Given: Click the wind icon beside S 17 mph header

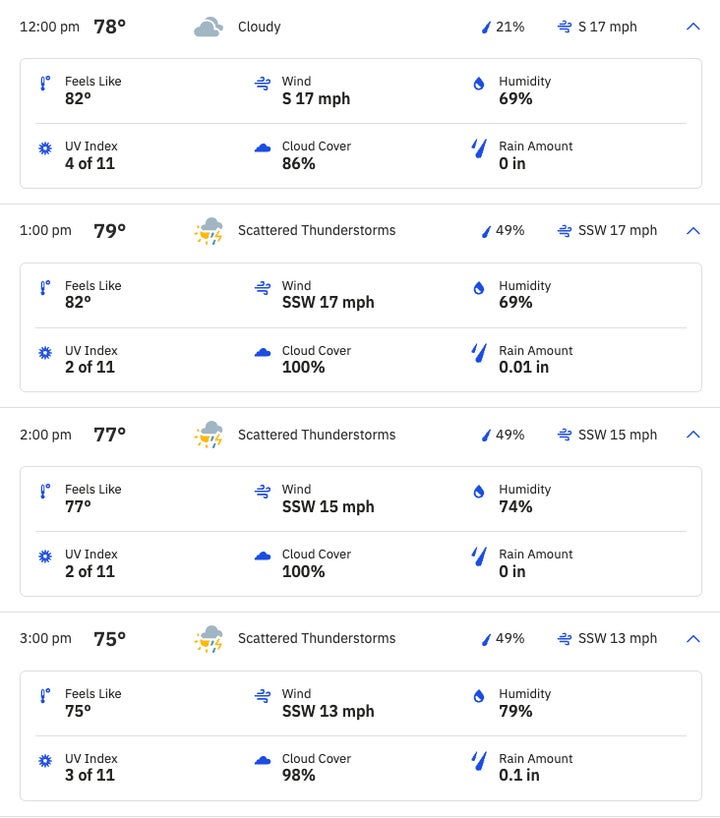Looking at the screenshot, I should 565,27.
